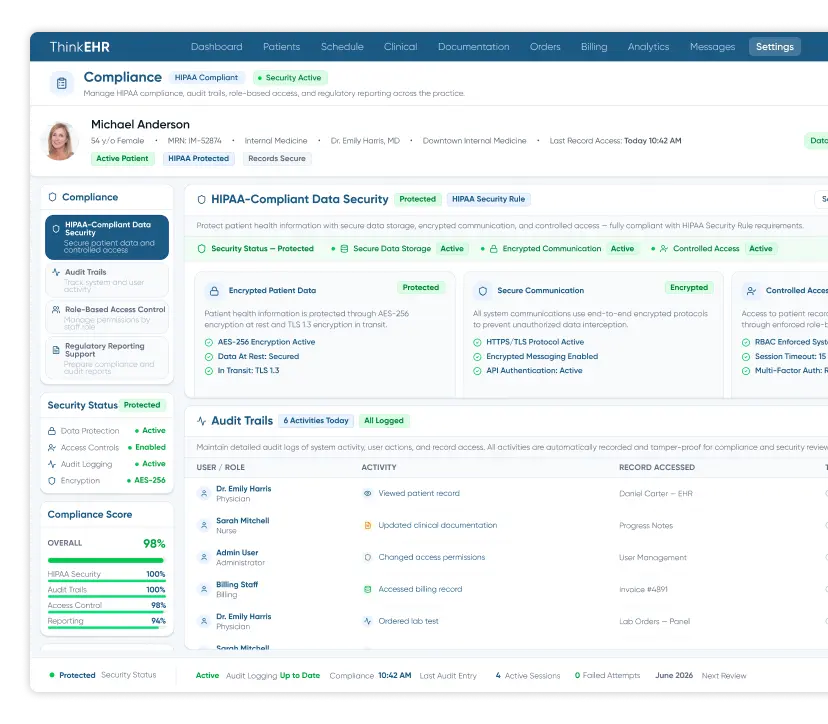Click the Security Status – Protected shield icon

[x=201, y=249]
